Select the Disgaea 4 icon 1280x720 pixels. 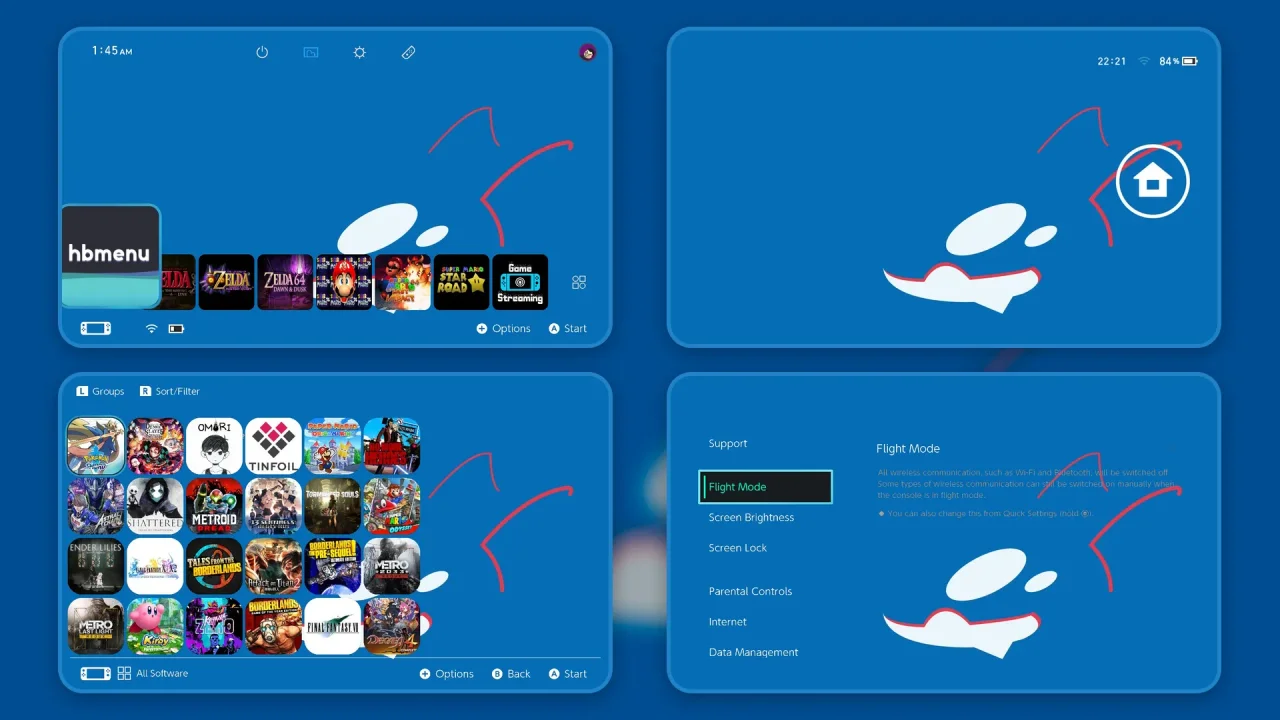tap(391, 626)
